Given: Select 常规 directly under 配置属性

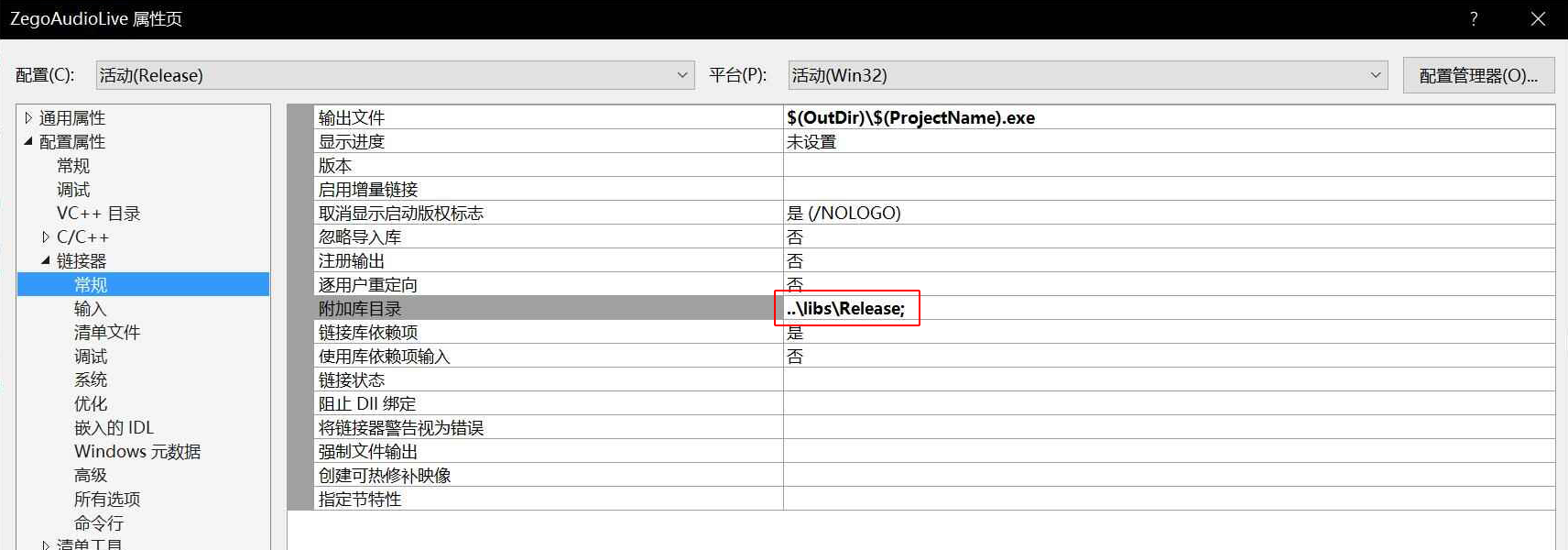Looking at the screenshot, I should (x=73, y=166).
